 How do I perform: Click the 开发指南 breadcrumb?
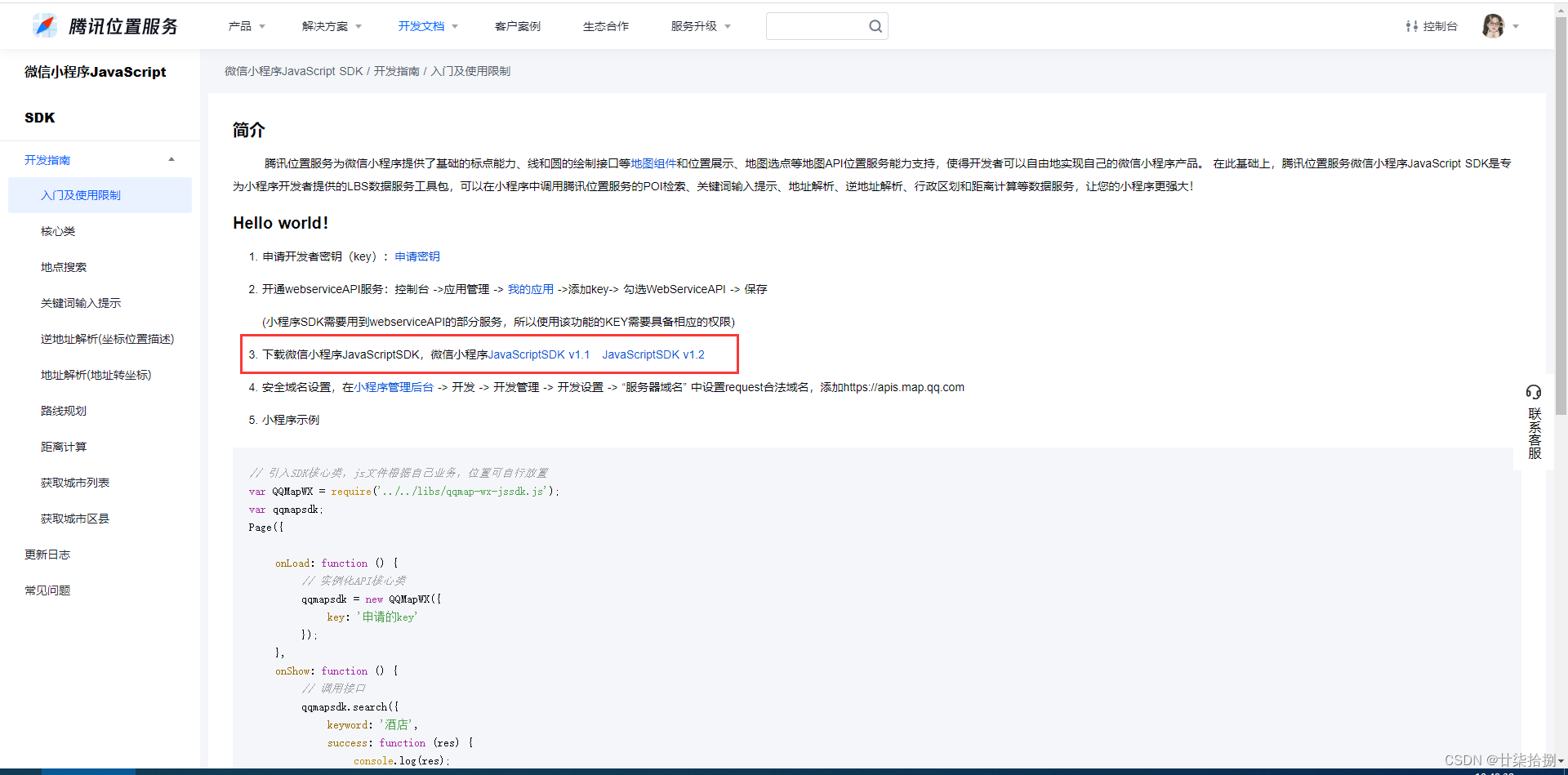click(396, 71)
